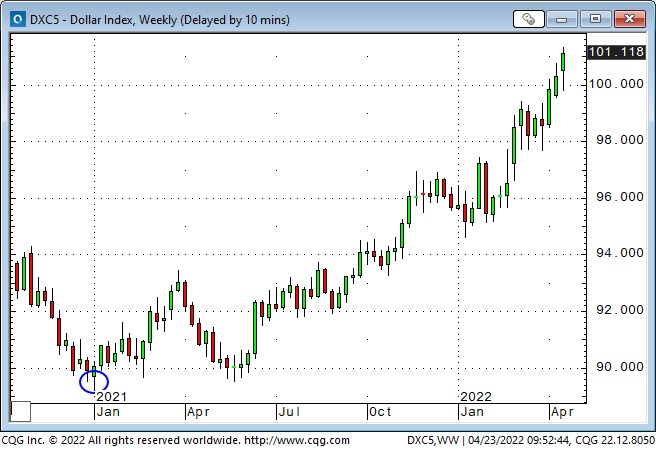Image resolution: width=656 pixels, height=476 pixels.
Task: Click the 101.118 current price label
Action: click(x=616, y=52)
